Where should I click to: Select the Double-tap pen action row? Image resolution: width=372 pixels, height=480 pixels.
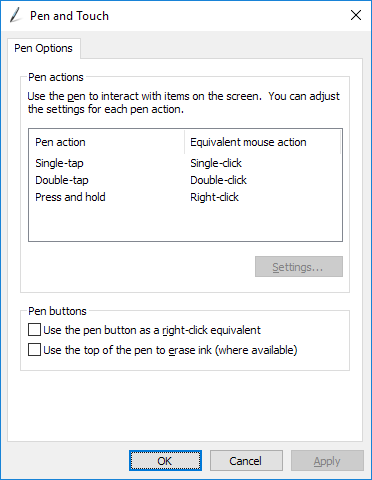click(x=185, y=180)
